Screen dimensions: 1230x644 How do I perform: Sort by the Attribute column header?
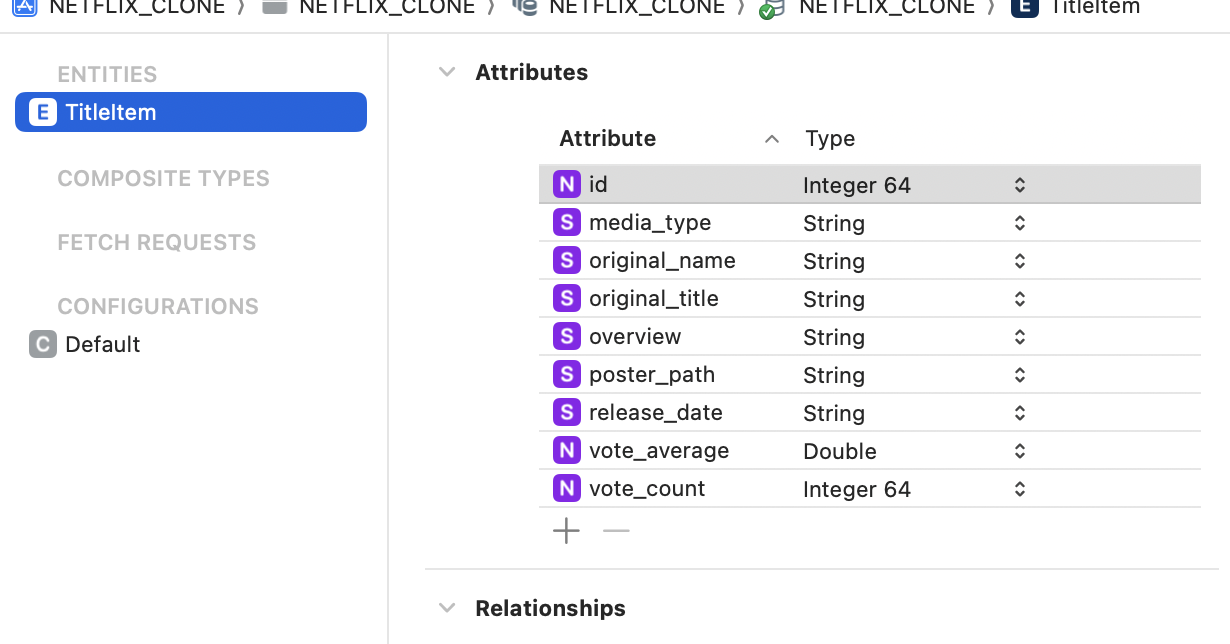607,139
